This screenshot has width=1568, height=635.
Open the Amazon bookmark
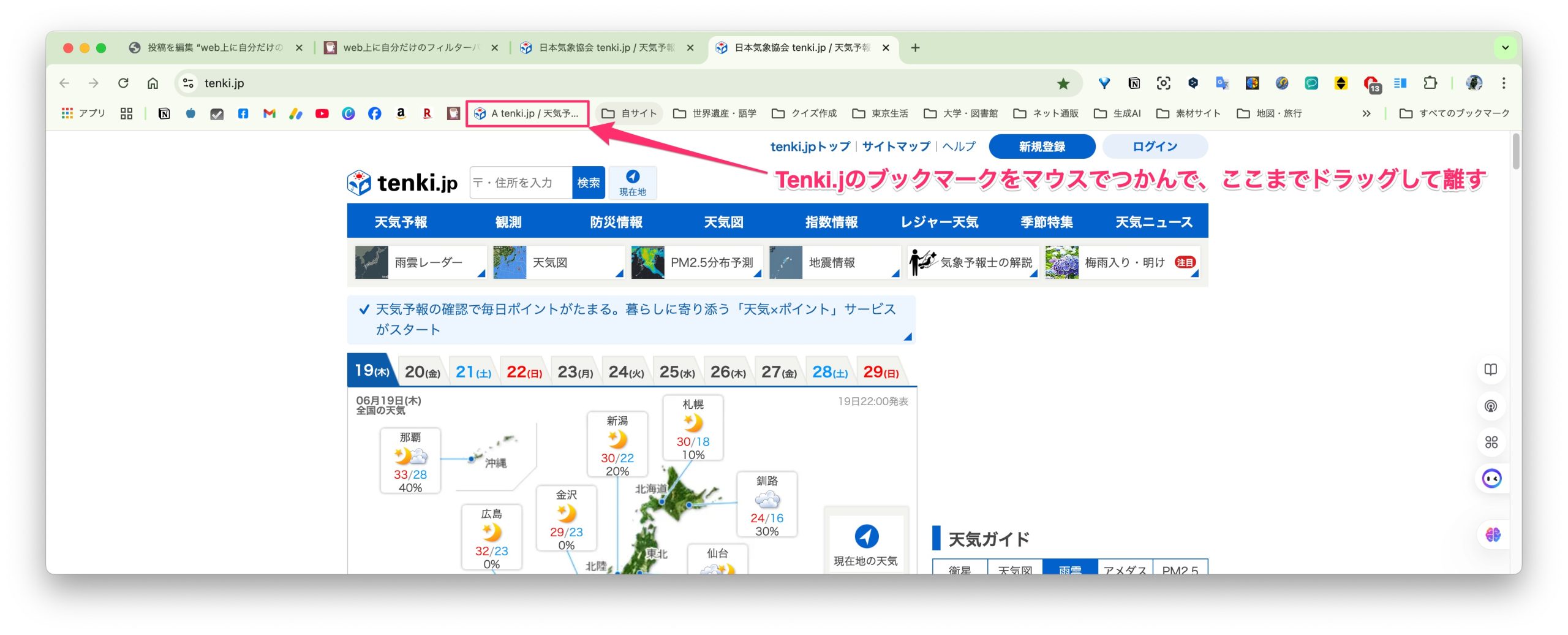click(x=401, y=113)
